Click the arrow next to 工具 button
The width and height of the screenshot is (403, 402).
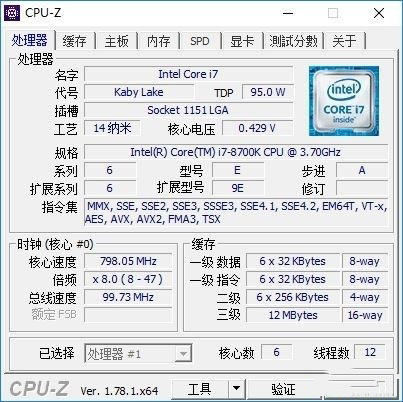[236, 388]
